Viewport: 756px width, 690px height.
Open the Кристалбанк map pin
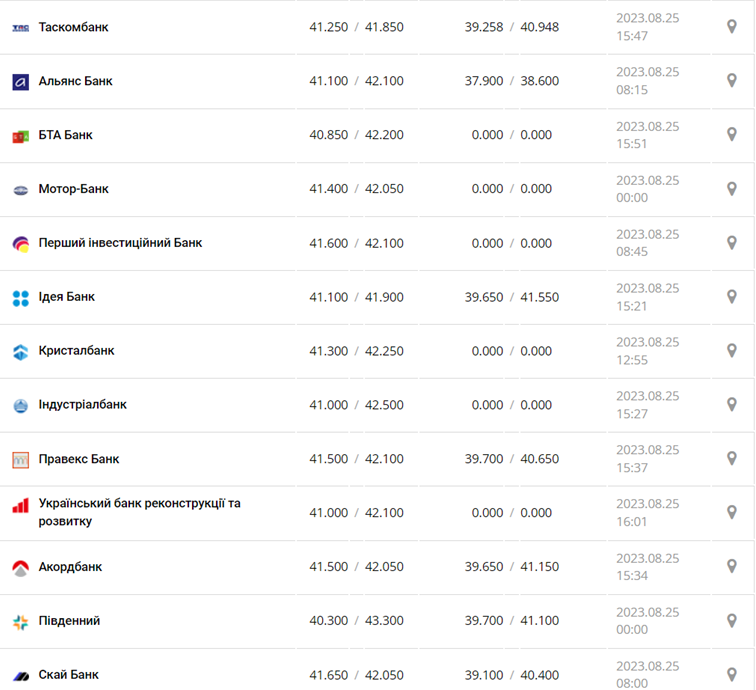pos(731,351)
